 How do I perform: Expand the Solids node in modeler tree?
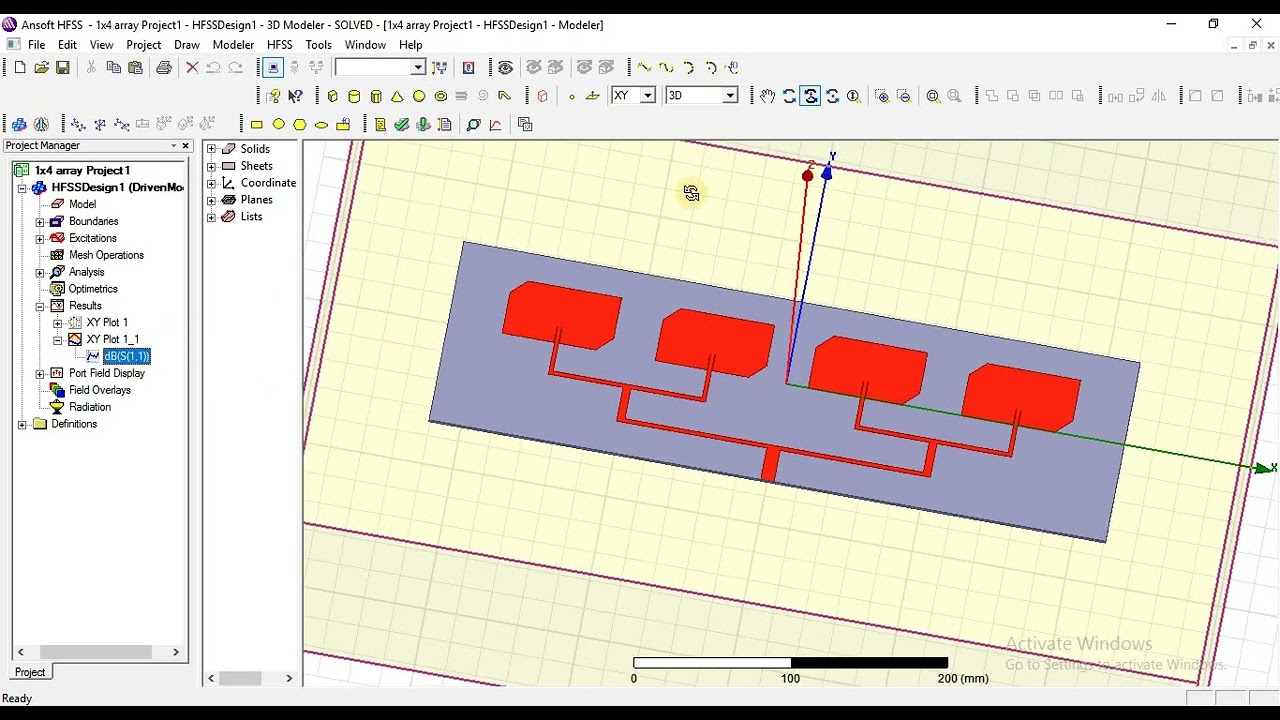[211, 149]
